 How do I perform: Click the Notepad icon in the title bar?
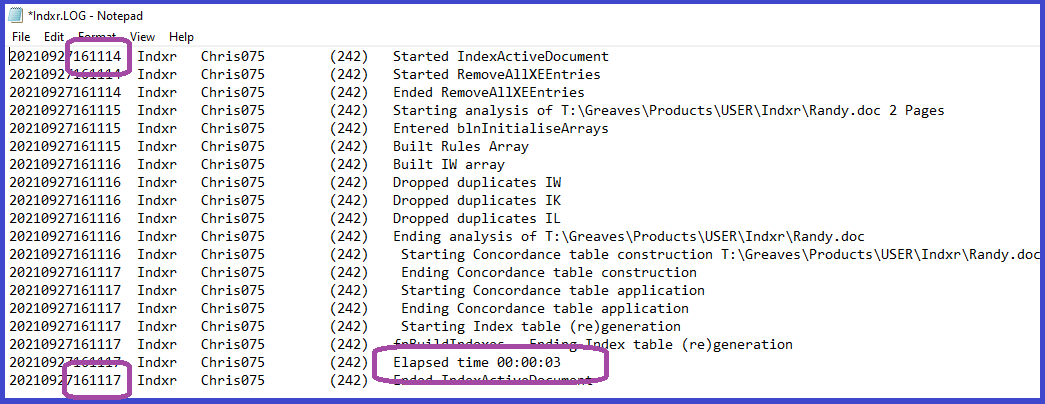[15, 15]
